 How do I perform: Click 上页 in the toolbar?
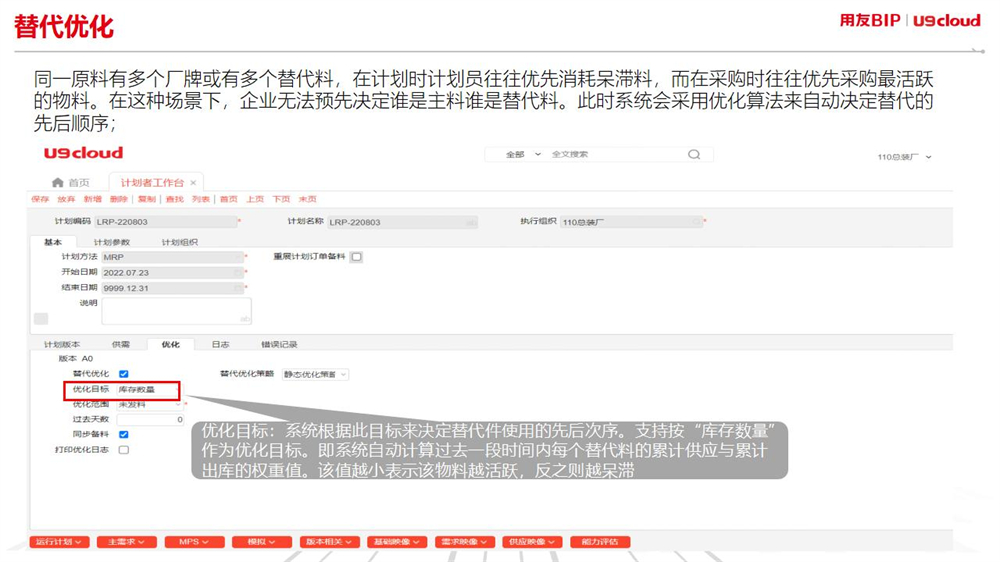point(255,200)
